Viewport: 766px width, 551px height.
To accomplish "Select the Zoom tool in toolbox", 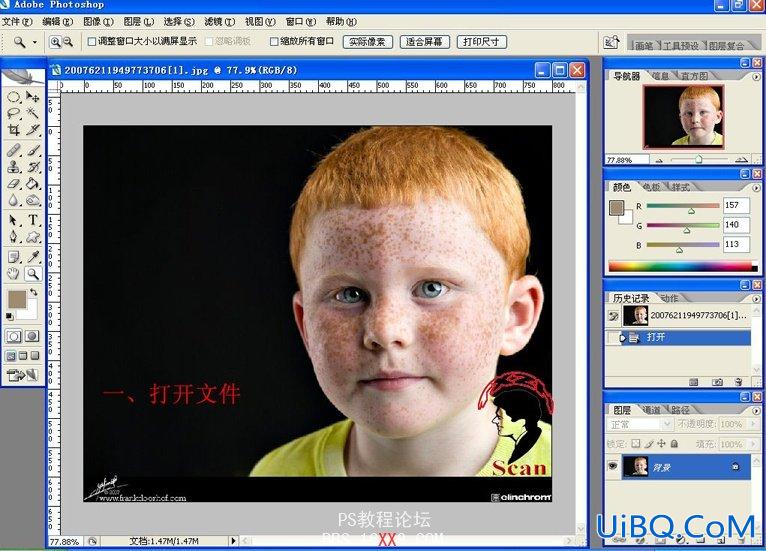I will pyautogui.click(x=33, y=274).
